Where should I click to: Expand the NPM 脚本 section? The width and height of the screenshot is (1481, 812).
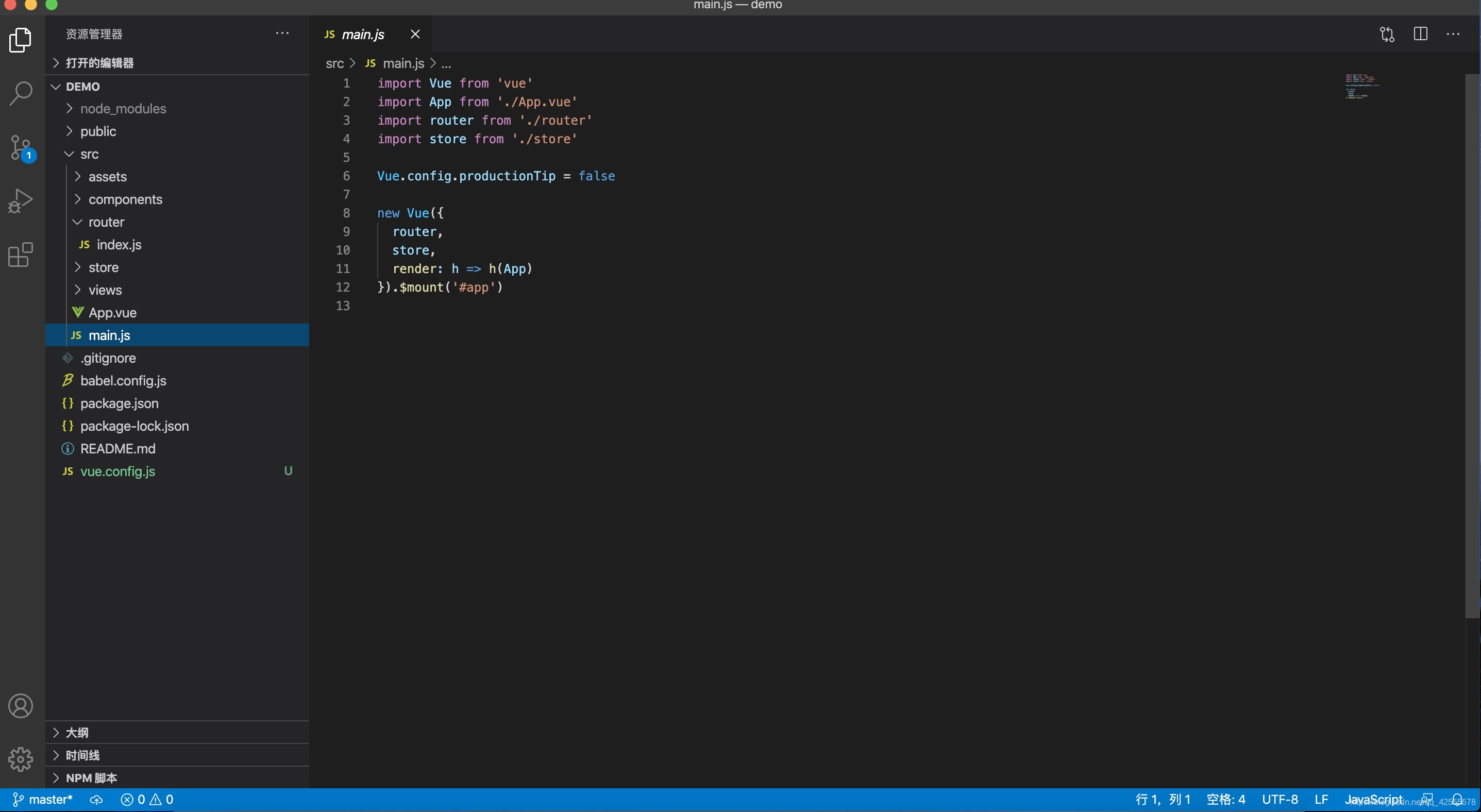tap(177, 777)
